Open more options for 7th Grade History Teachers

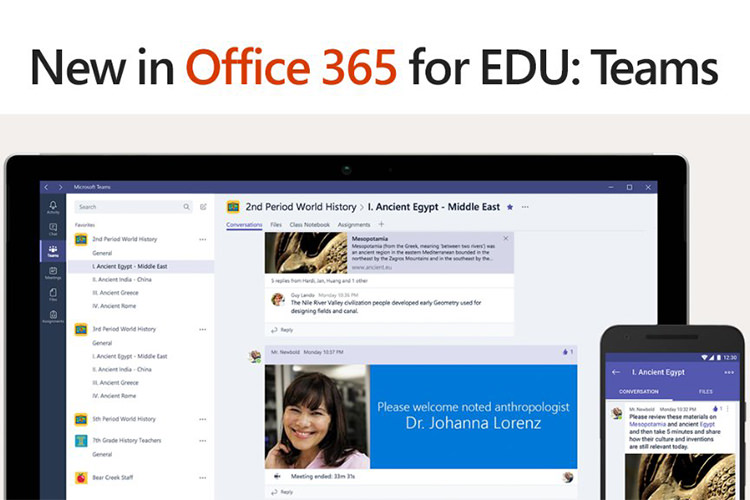coord(203,441)
